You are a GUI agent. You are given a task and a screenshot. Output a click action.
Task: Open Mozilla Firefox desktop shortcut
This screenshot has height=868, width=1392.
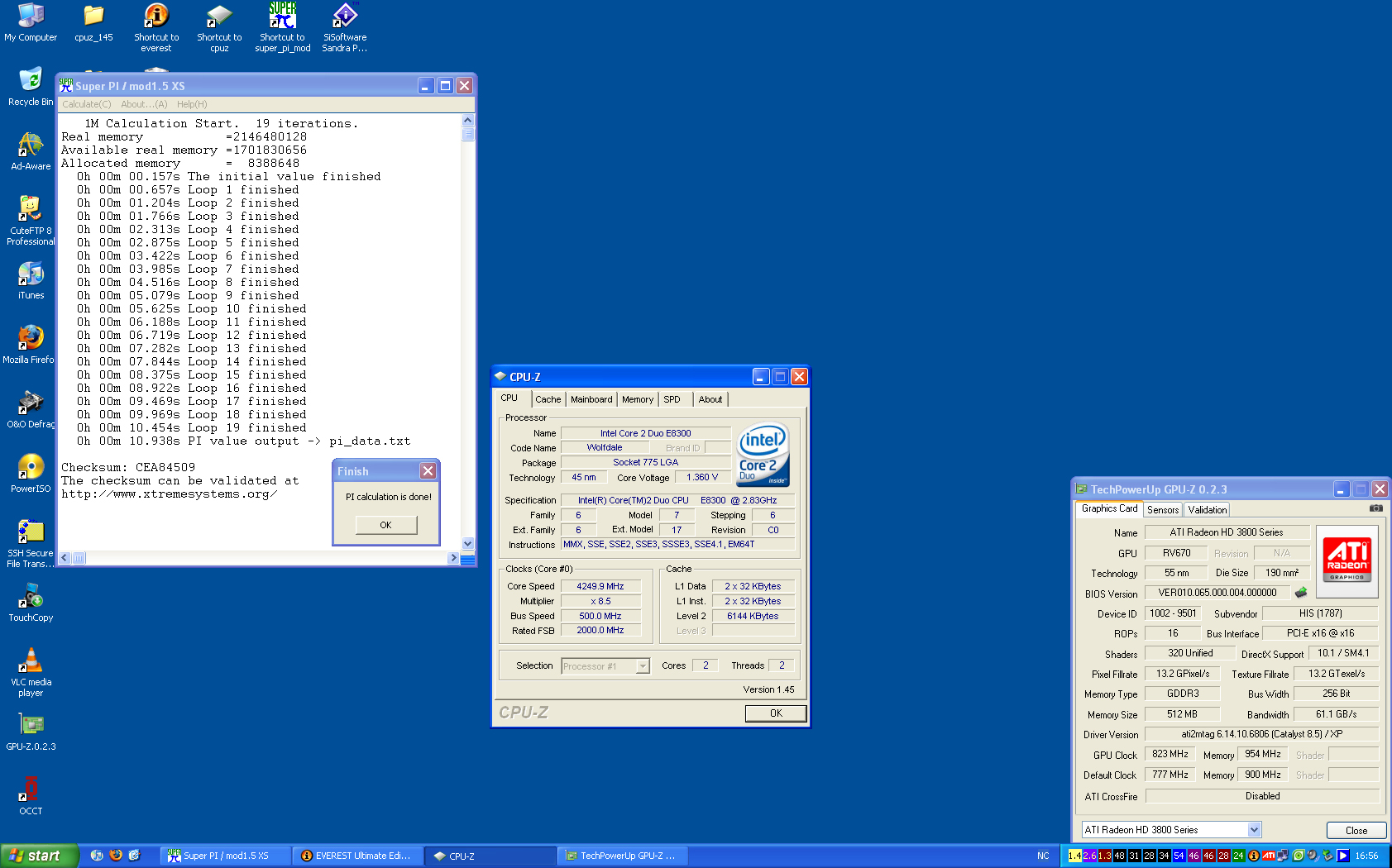point(31,345)
